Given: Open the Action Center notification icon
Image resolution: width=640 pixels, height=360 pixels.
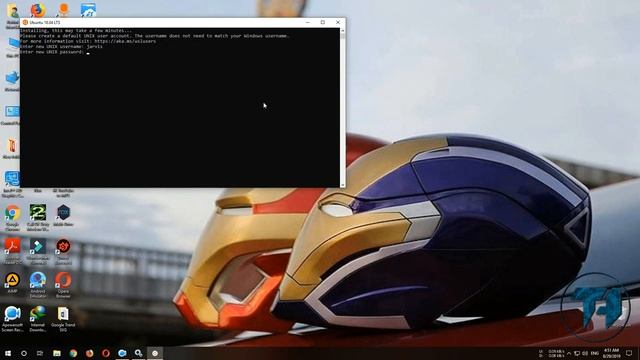Looking at the screenshot, I should pyautogui.click(x=629, y=353).
